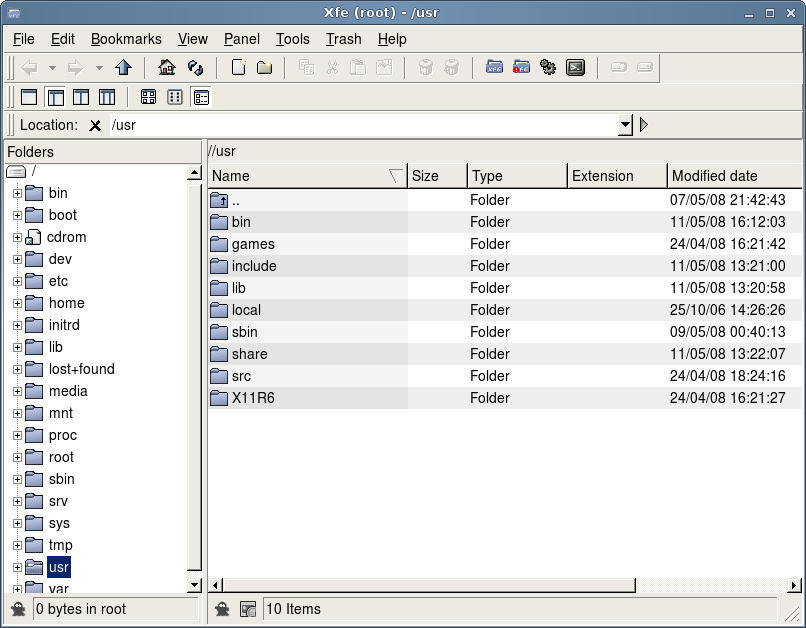The image size is (806, 628).
Task: Show properties of the selected file
Action: 384,67
